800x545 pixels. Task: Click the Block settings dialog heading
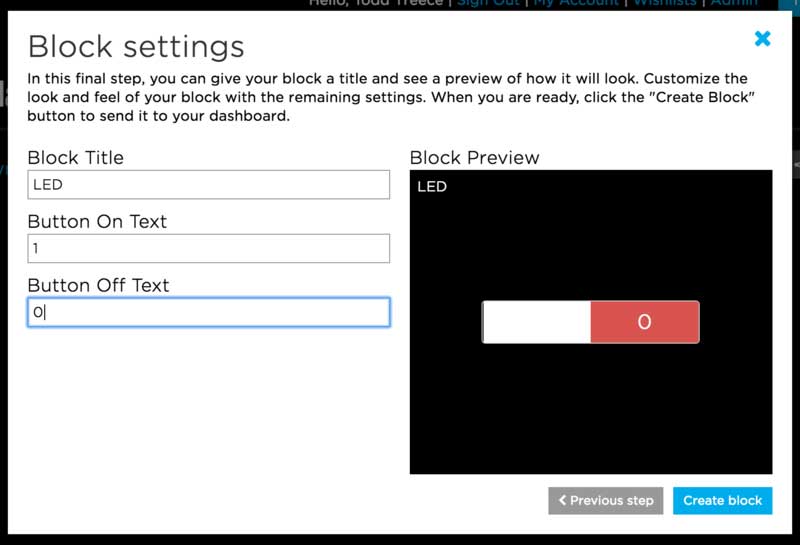(x=136, y=46)
